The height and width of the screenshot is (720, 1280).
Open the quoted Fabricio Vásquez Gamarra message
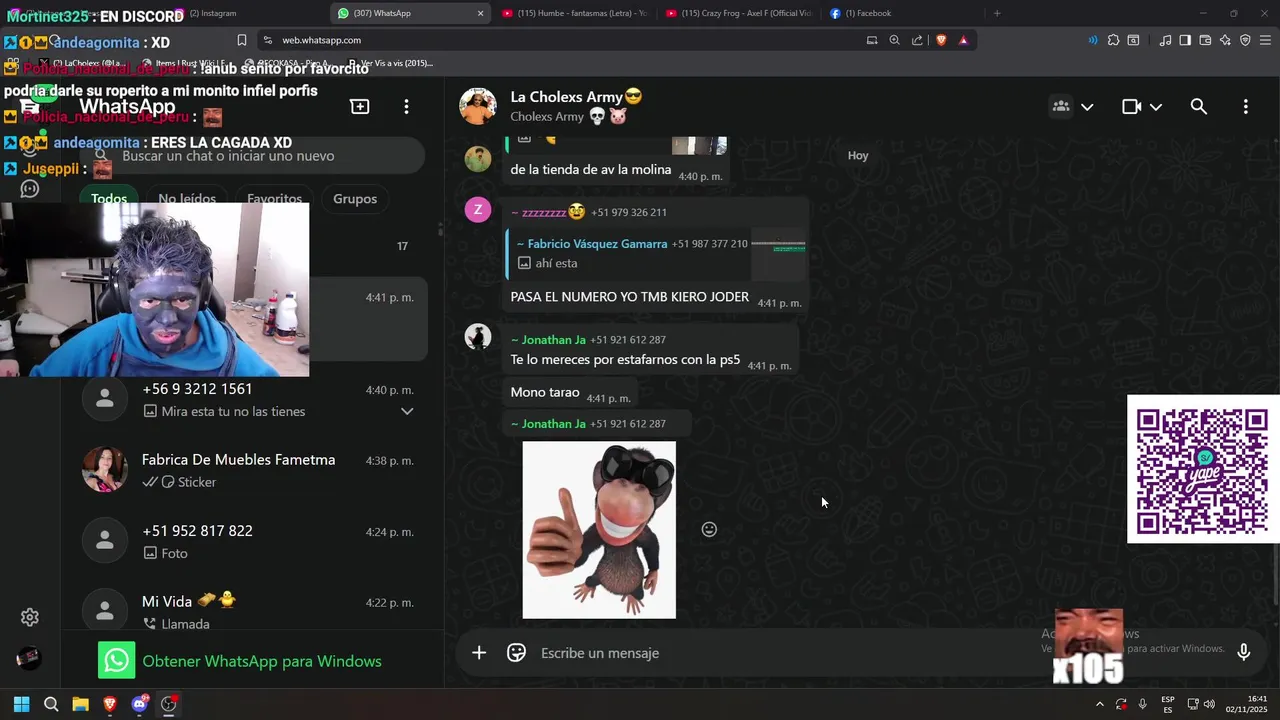coord(657,253)
